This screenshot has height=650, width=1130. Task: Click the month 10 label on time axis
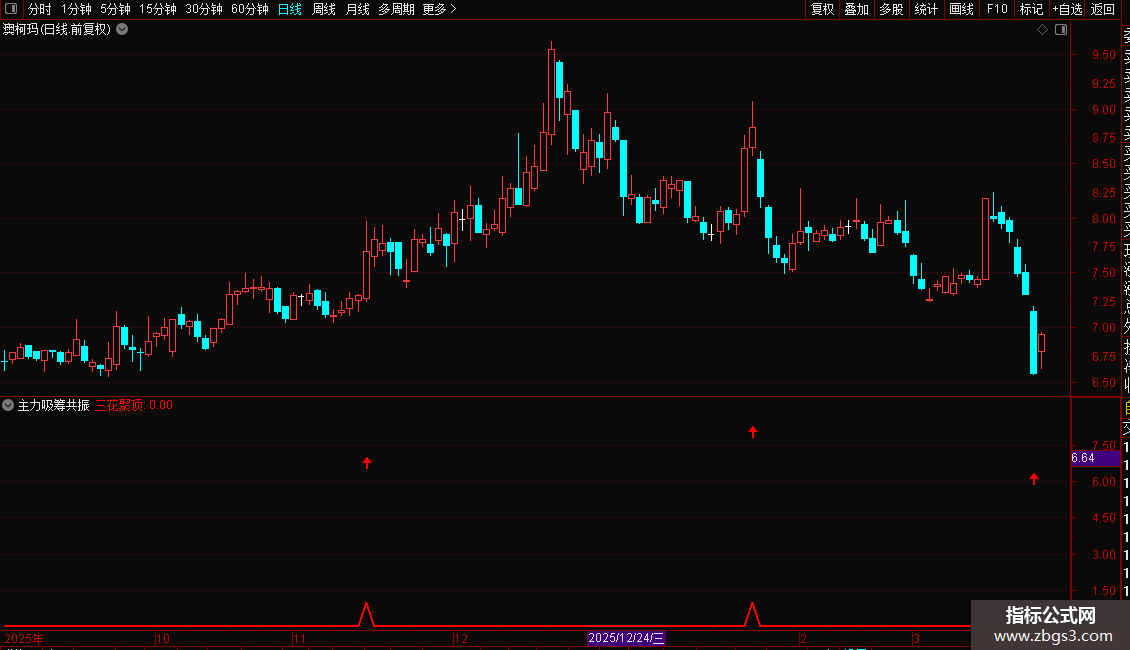coord(163,638)
